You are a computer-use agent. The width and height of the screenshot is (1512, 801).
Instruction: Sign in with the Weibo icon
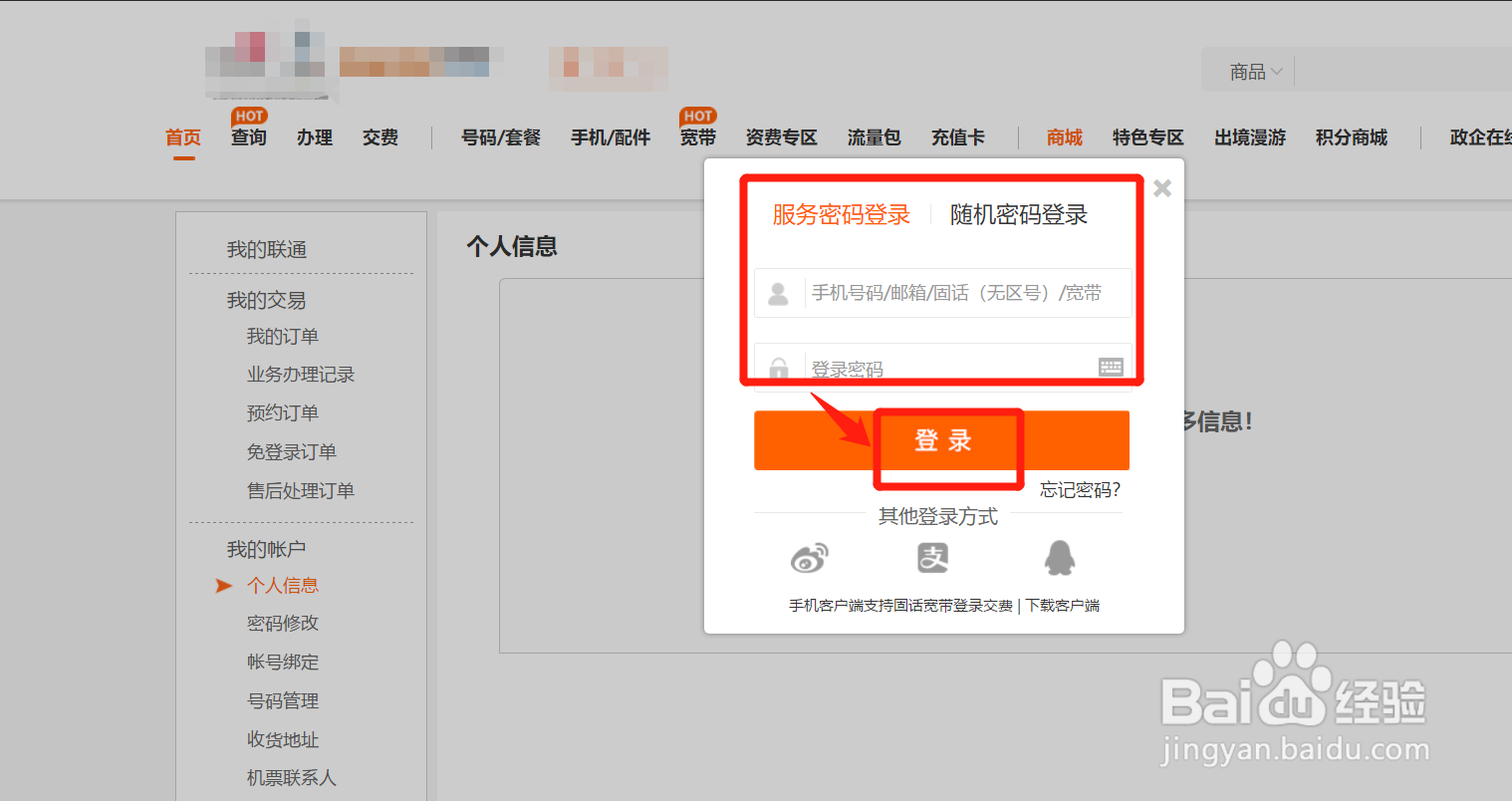click(810, 558)
